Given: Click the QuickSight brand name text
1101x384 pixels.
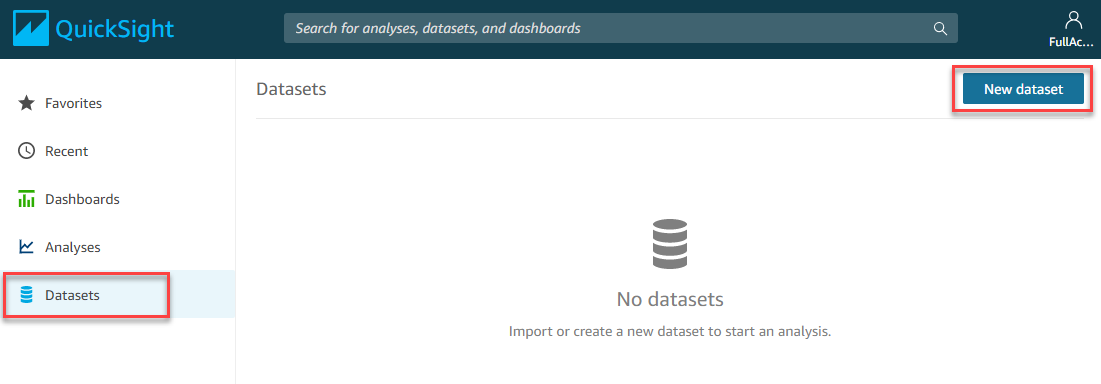Looking at the screenshot, I should pyautogui.click(x=114, y=29).
